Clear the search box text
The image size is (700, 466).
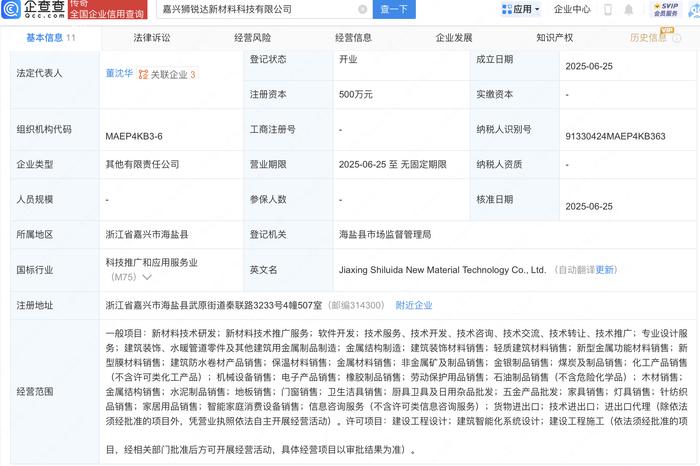[362, 9]
